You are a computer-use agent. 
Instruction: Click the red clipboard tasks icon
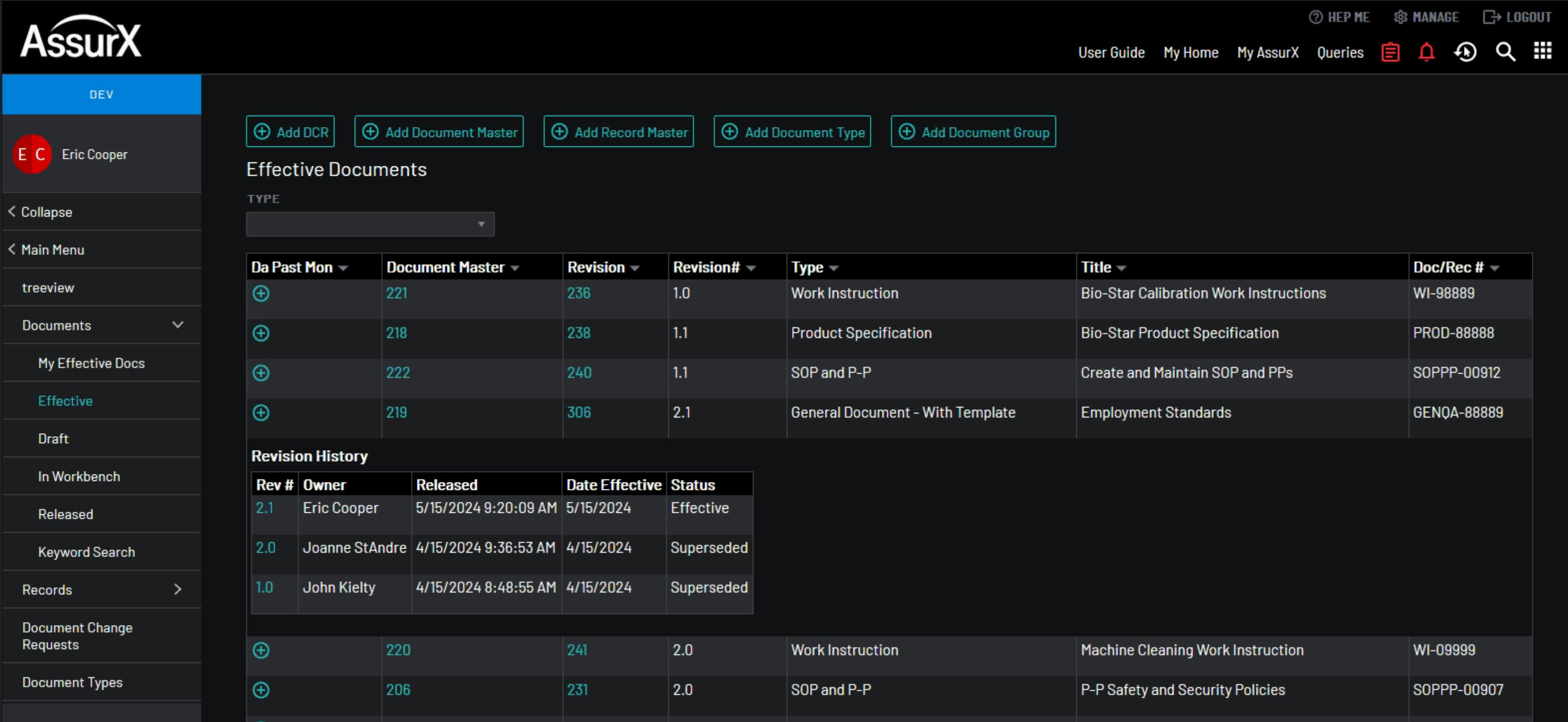[1390, 52]
